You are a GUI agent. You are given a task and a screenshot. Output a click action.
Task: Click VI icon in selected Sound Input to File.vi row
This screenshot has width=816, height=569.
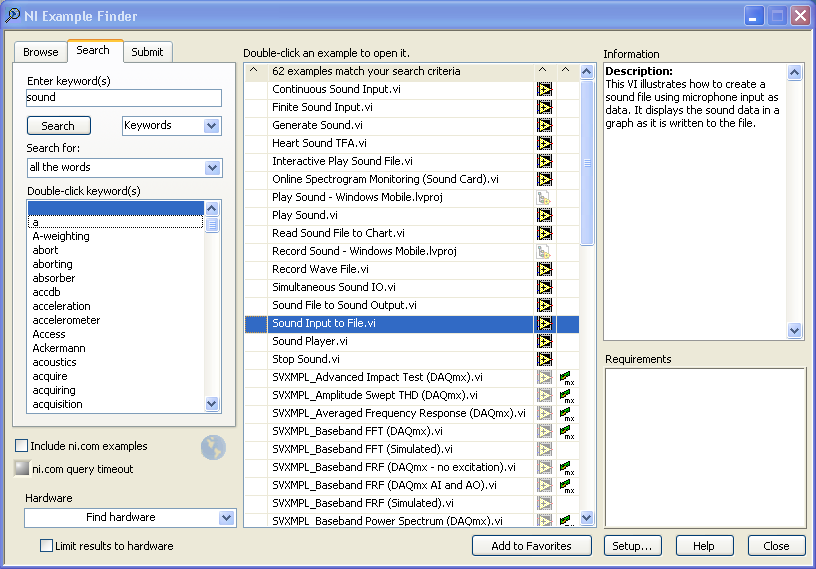tap(544, 323)
